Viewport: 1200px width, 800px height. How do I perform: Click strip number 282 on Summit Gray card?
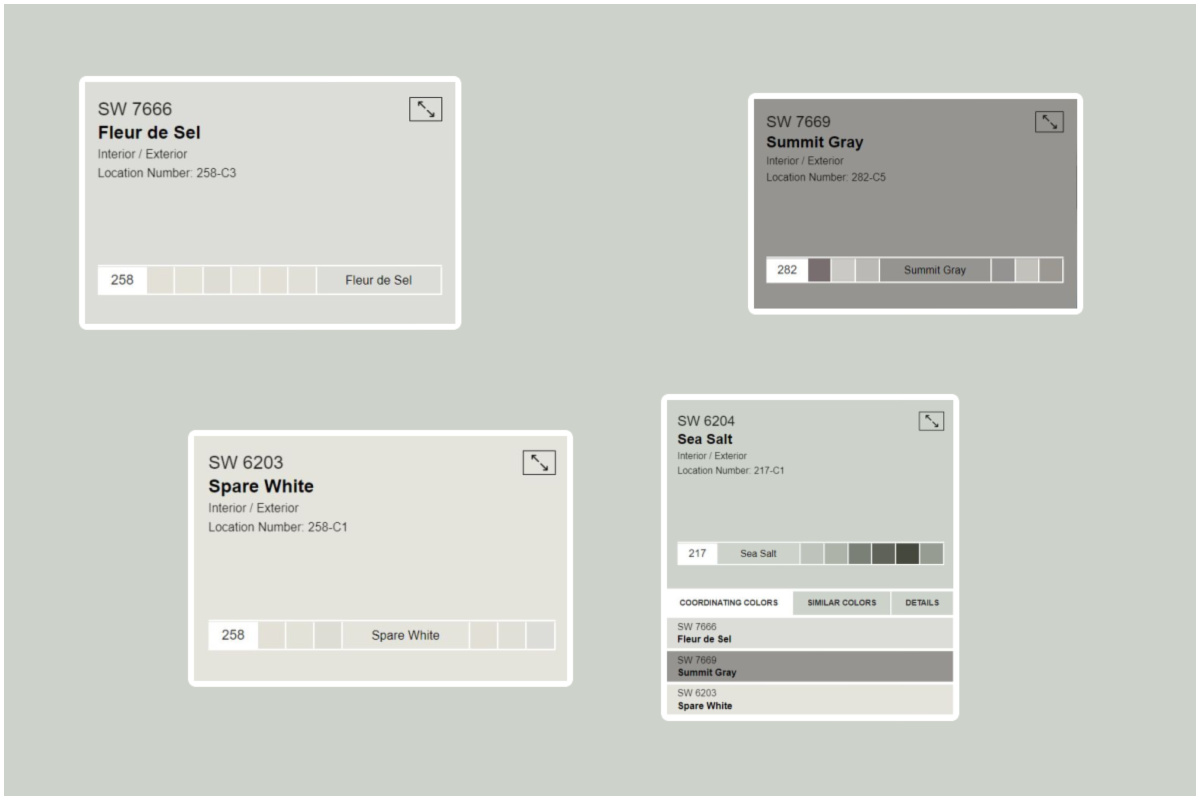[787, 270]
